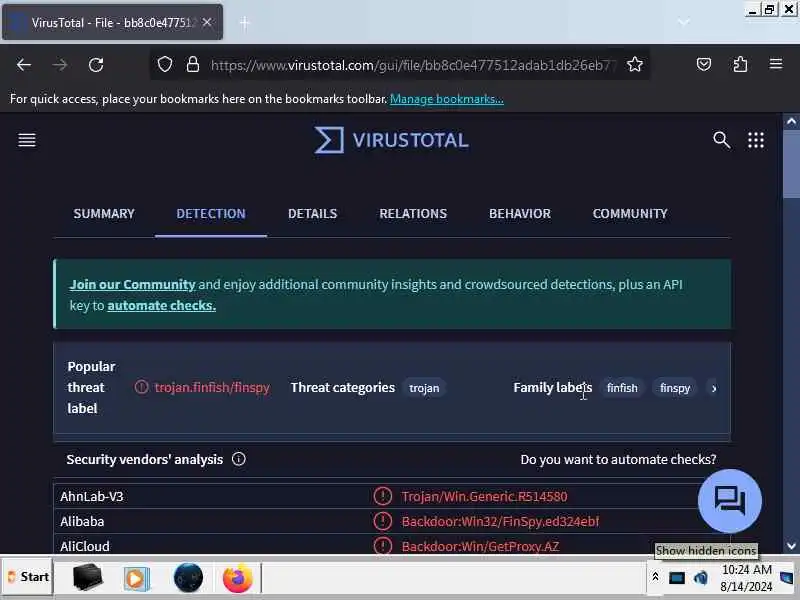Open Firefox from the taskbar

(237, 578)
